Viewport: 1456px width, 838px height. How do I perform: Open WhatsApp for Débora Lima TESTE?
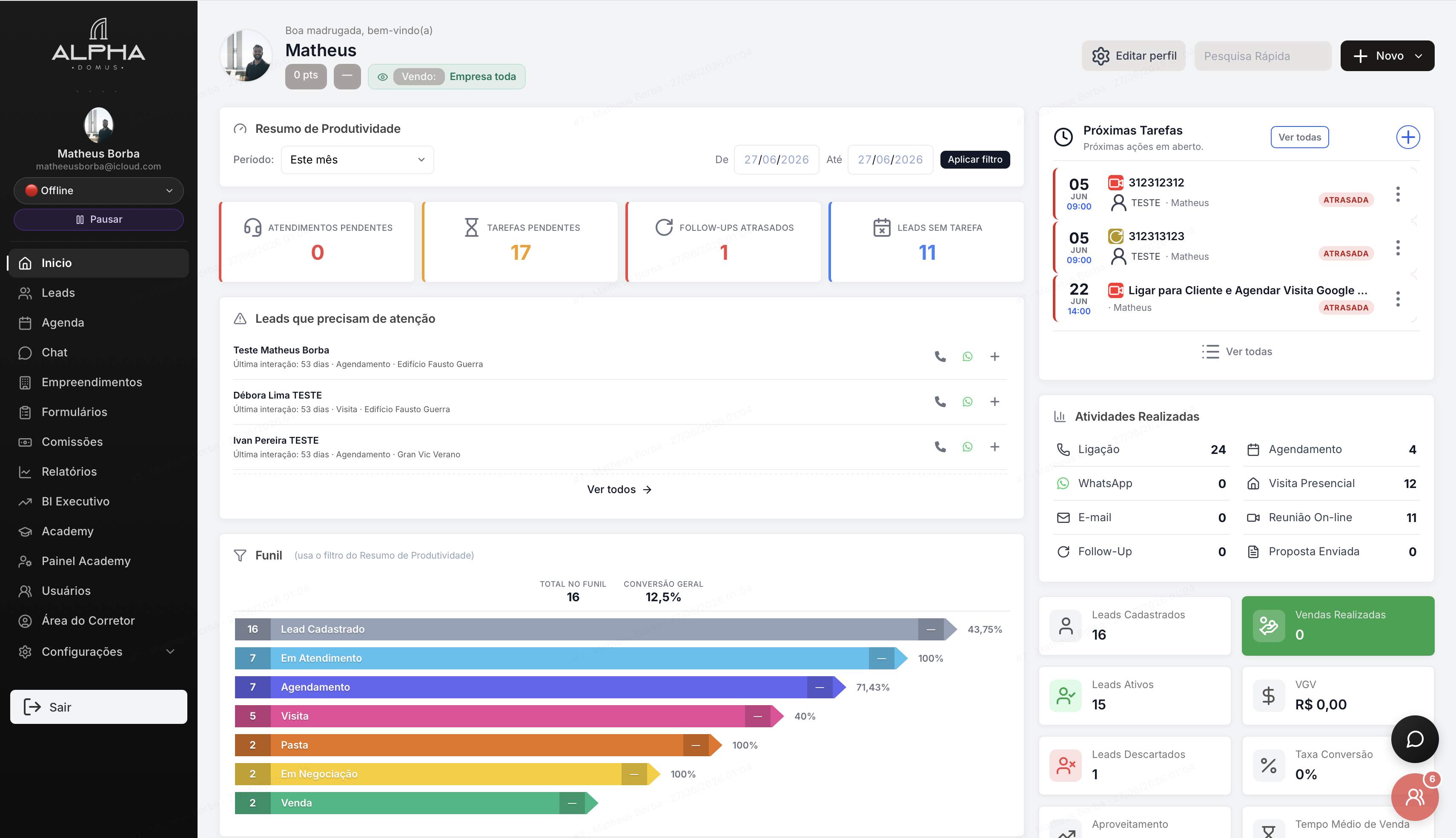click(967, 402)
